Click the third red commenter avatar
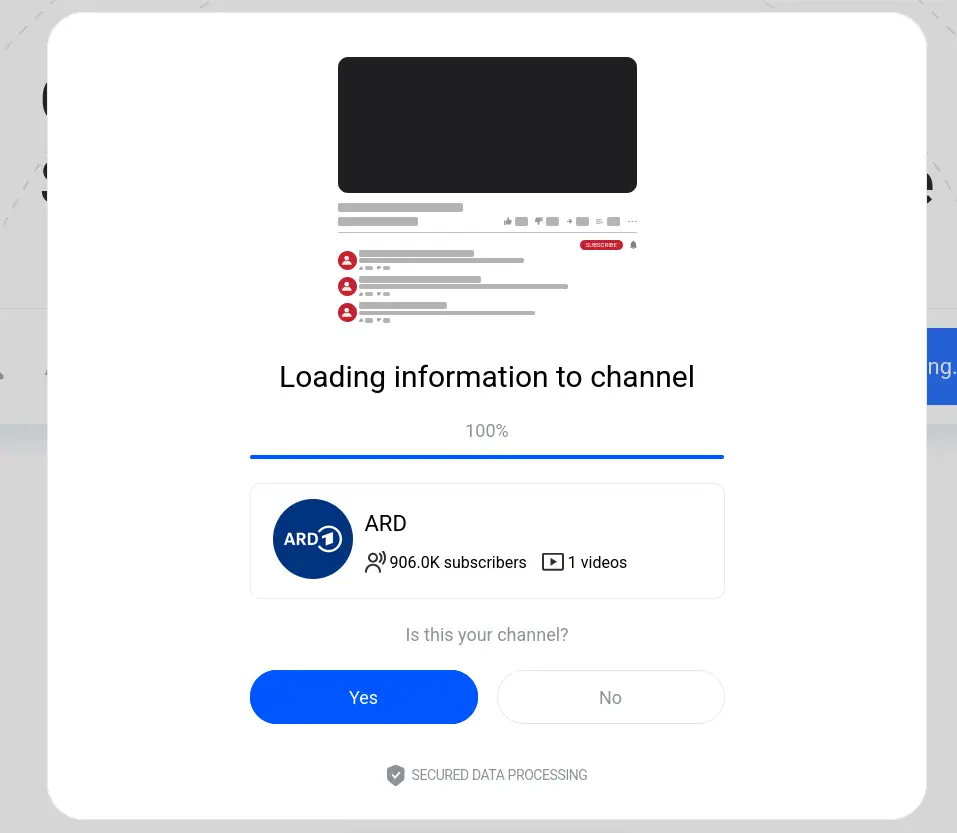Screen dimensions: 957x833 [347, 312]
